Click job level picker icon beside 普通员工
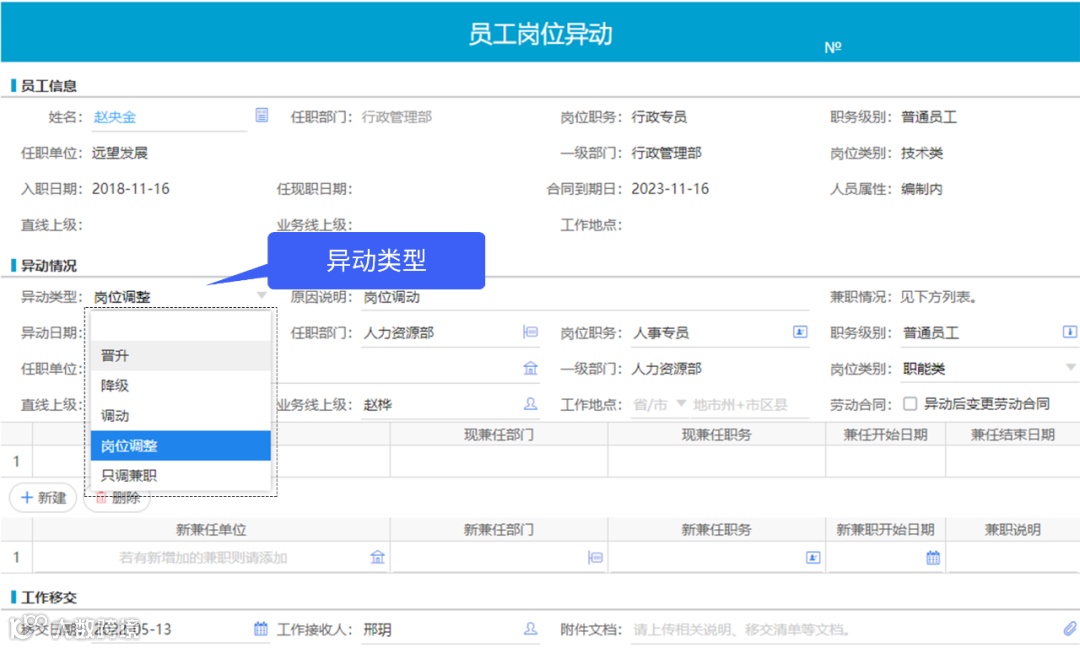This screenshot has height=648, width=1080. click(1070, 332)
